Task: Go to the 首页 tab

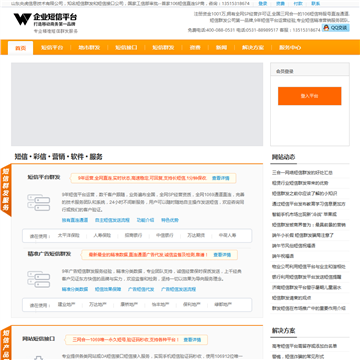Action: (20, 48)
